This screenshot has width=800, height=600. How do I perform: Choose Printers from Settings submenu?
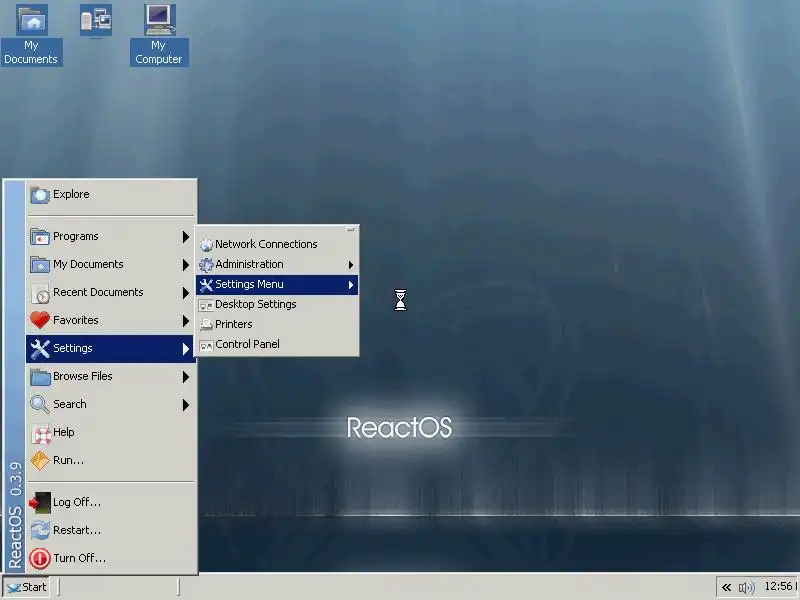click(277, 324)
